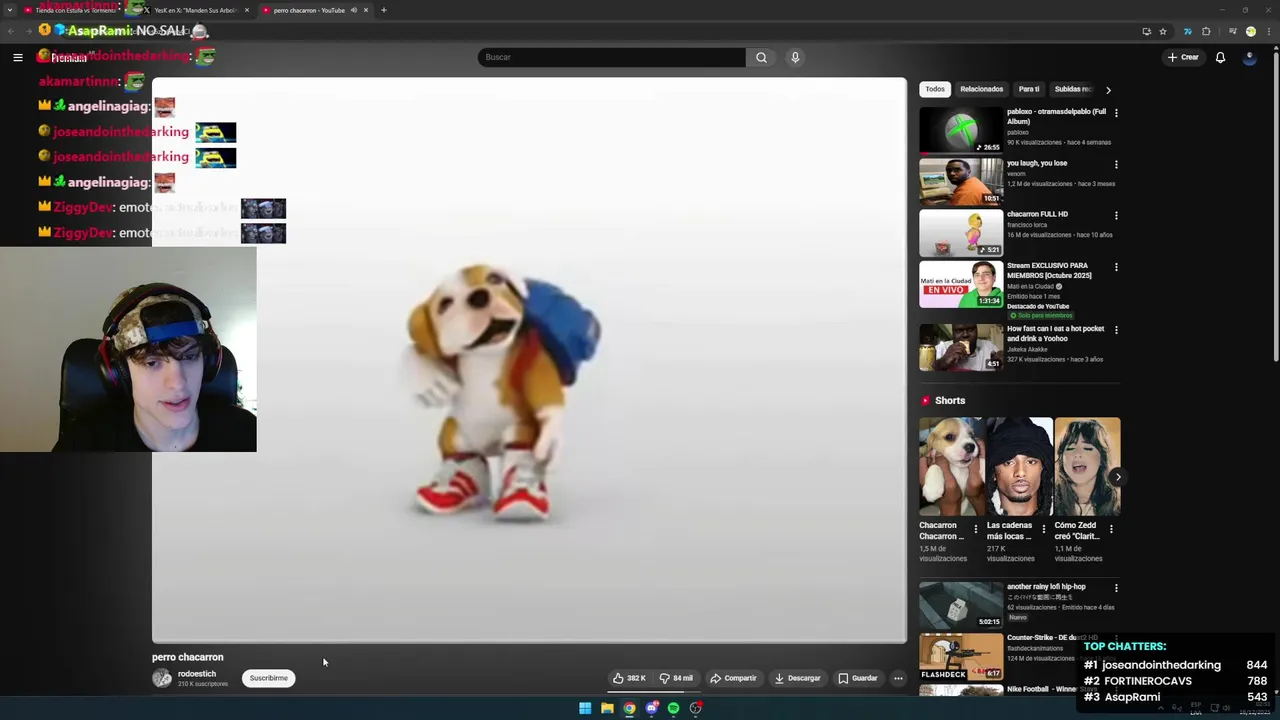Screen dimensions: 1280x720
Task: Select the Todos filter chip
Action: click(x=935, y=89)
